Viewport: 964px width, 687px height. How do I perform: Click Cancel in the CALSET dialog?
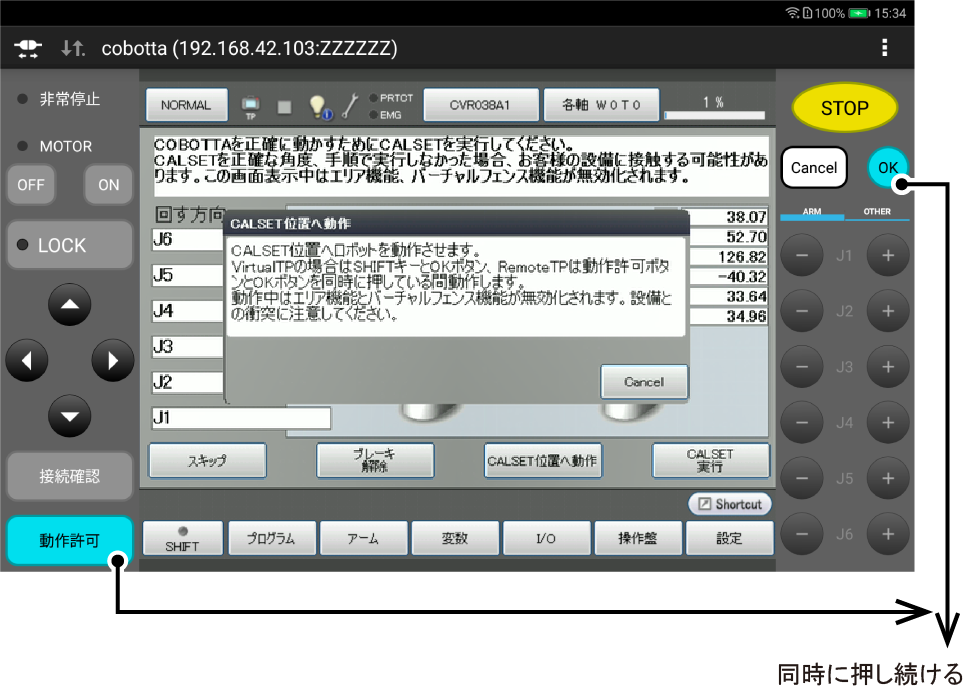coord(644,382)
